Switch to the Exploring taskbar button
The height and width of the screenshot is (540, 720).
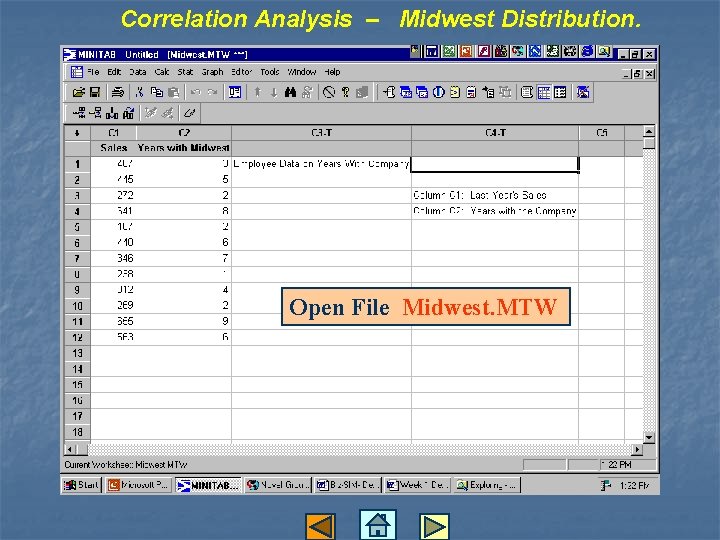487,485
